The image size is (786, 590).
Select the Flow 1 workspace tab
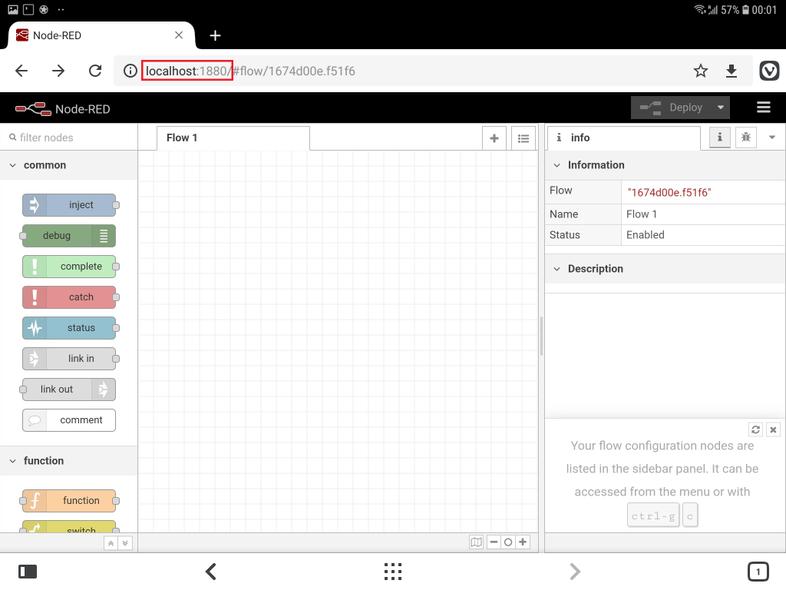232,138
